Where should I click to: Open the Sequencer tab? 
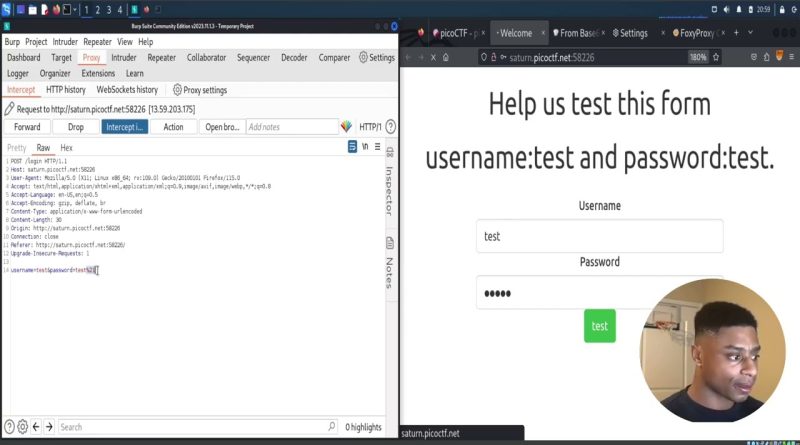[254, 58]
